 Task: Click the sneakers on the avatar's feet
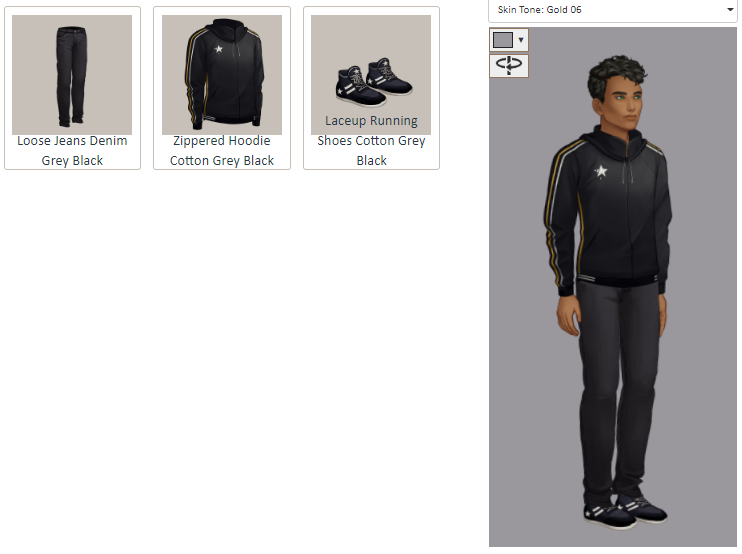pyautogui.click(x=625, y=512)
